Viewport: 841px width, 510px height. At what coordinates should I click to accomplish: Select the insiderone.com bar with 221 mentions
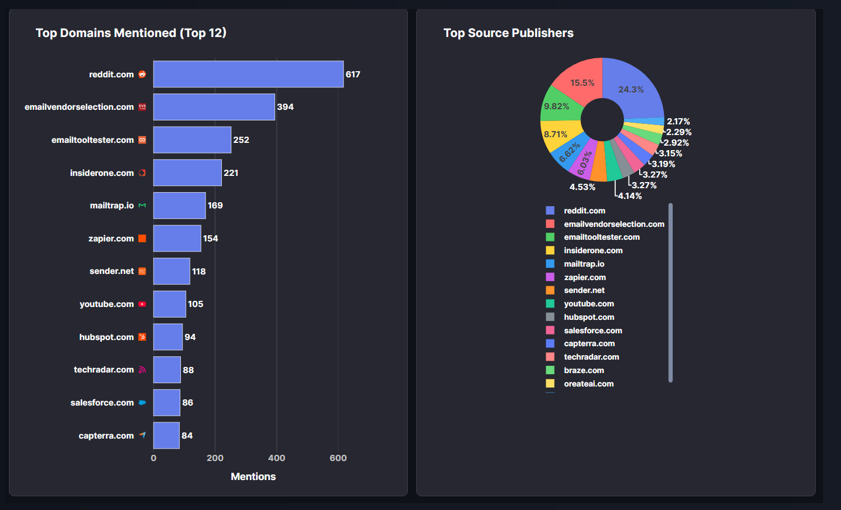[187, 173]
